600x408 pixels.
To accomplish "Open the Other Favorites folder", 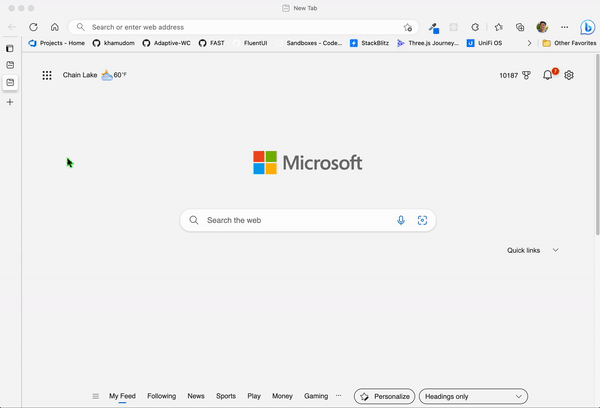I will tap(569, 43).
